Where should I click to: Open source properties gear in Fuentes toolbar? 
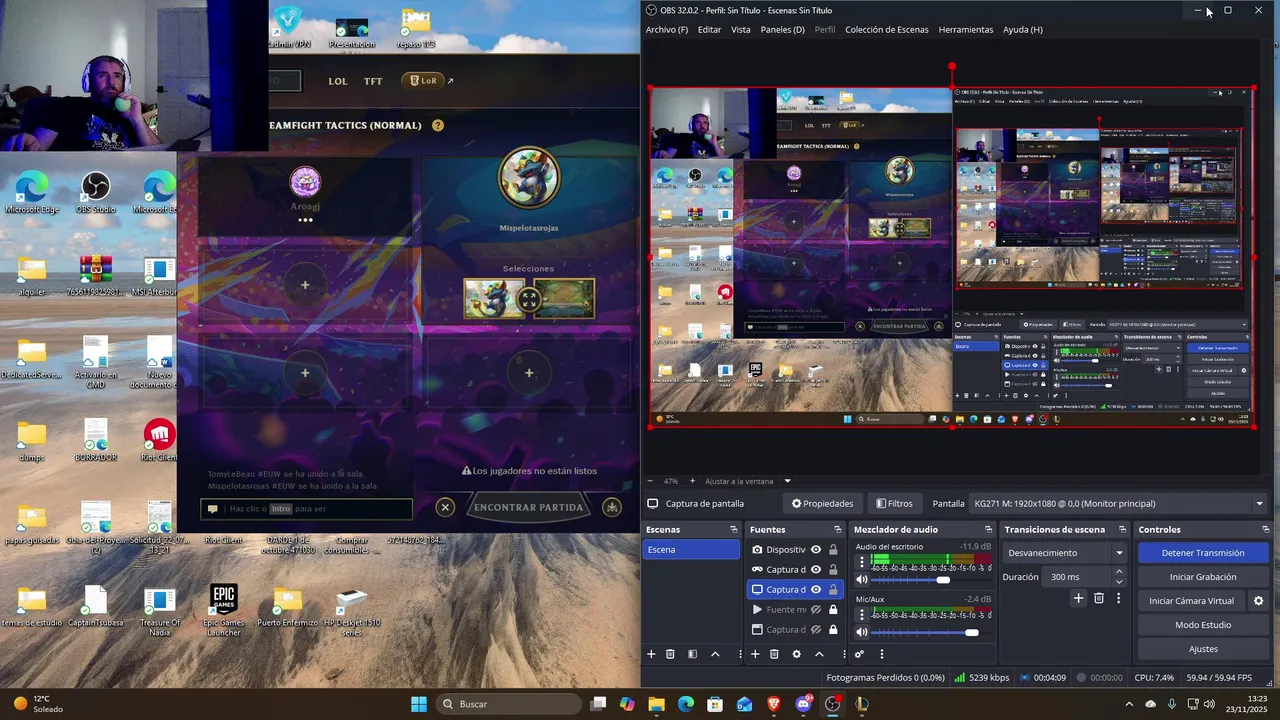click(x=796, y=654)
